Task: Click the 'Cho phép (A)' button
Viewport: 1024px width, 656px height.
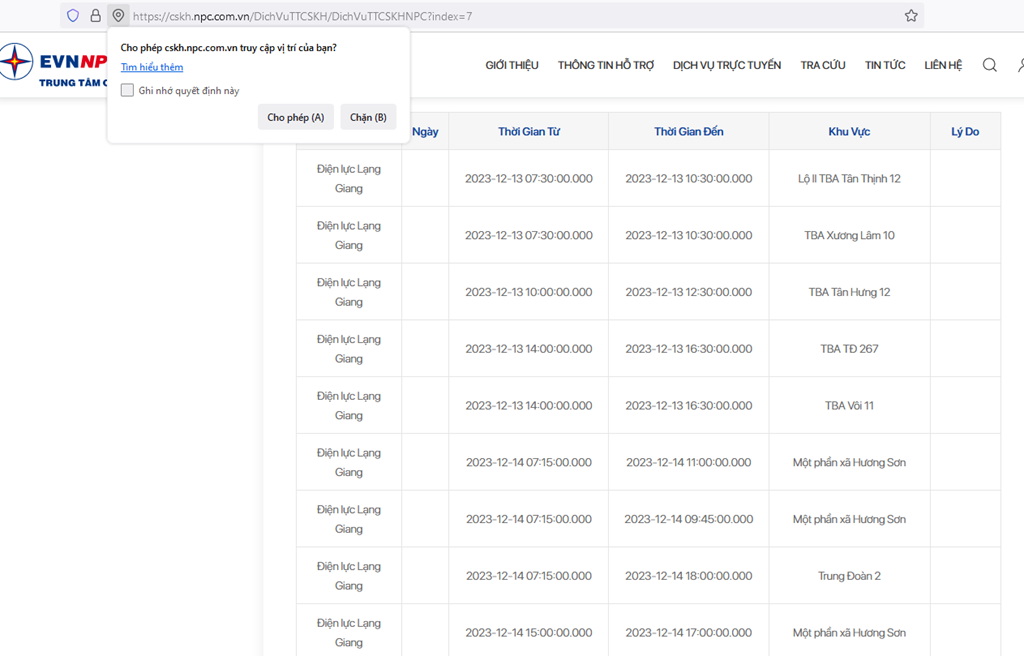Action: tap(296, 117)
